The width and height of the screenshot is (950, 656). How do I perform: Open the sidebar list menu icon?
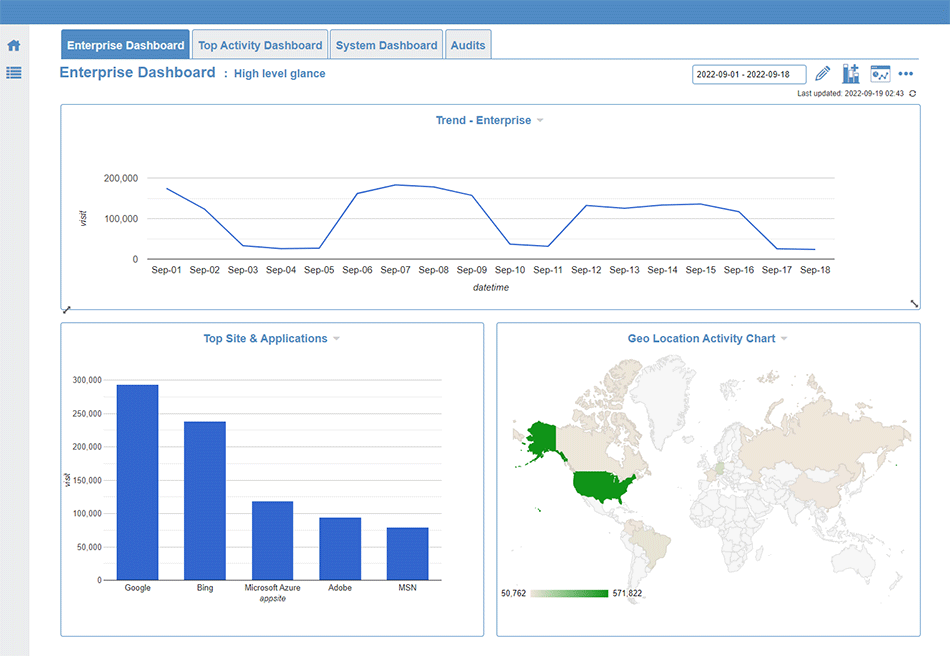[13, 72]
